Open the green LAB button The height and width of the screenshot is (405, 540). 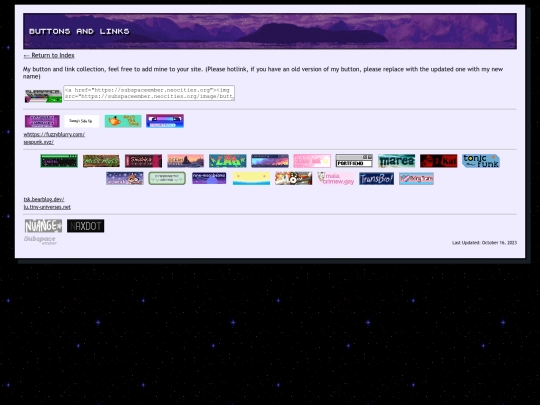click(228, 161)
